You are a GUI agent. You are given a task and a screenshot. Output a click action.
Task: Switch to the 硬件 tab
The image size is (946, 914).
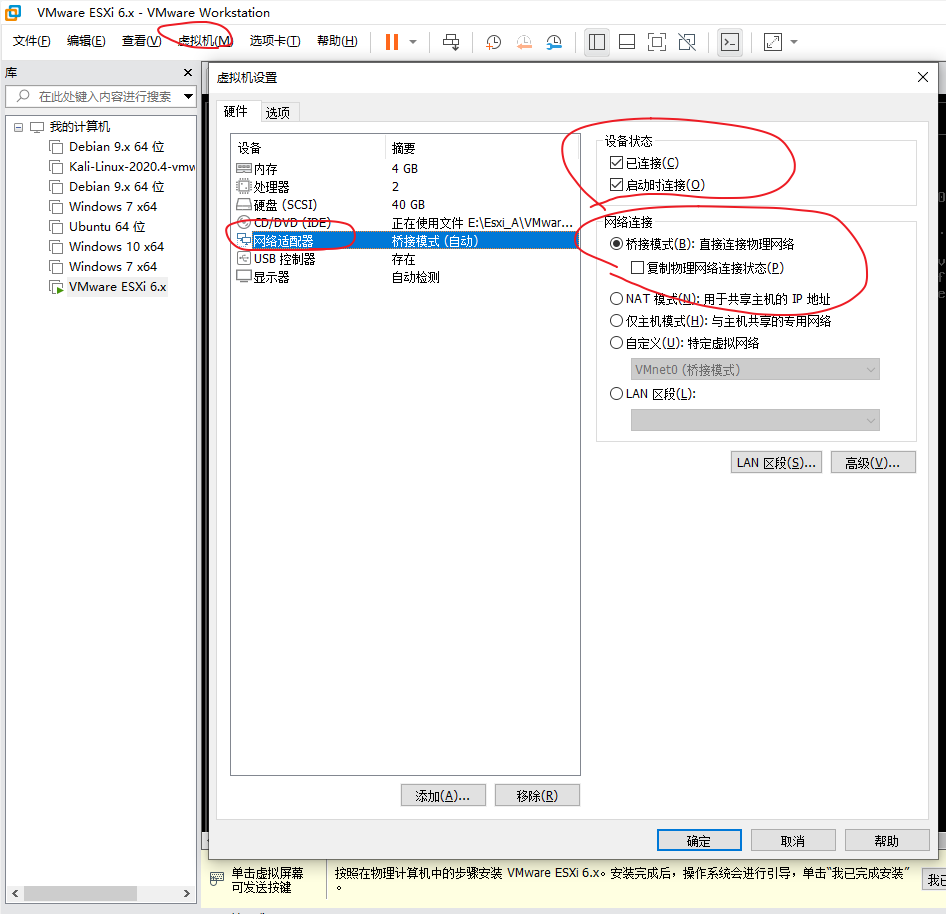point(236,111)
